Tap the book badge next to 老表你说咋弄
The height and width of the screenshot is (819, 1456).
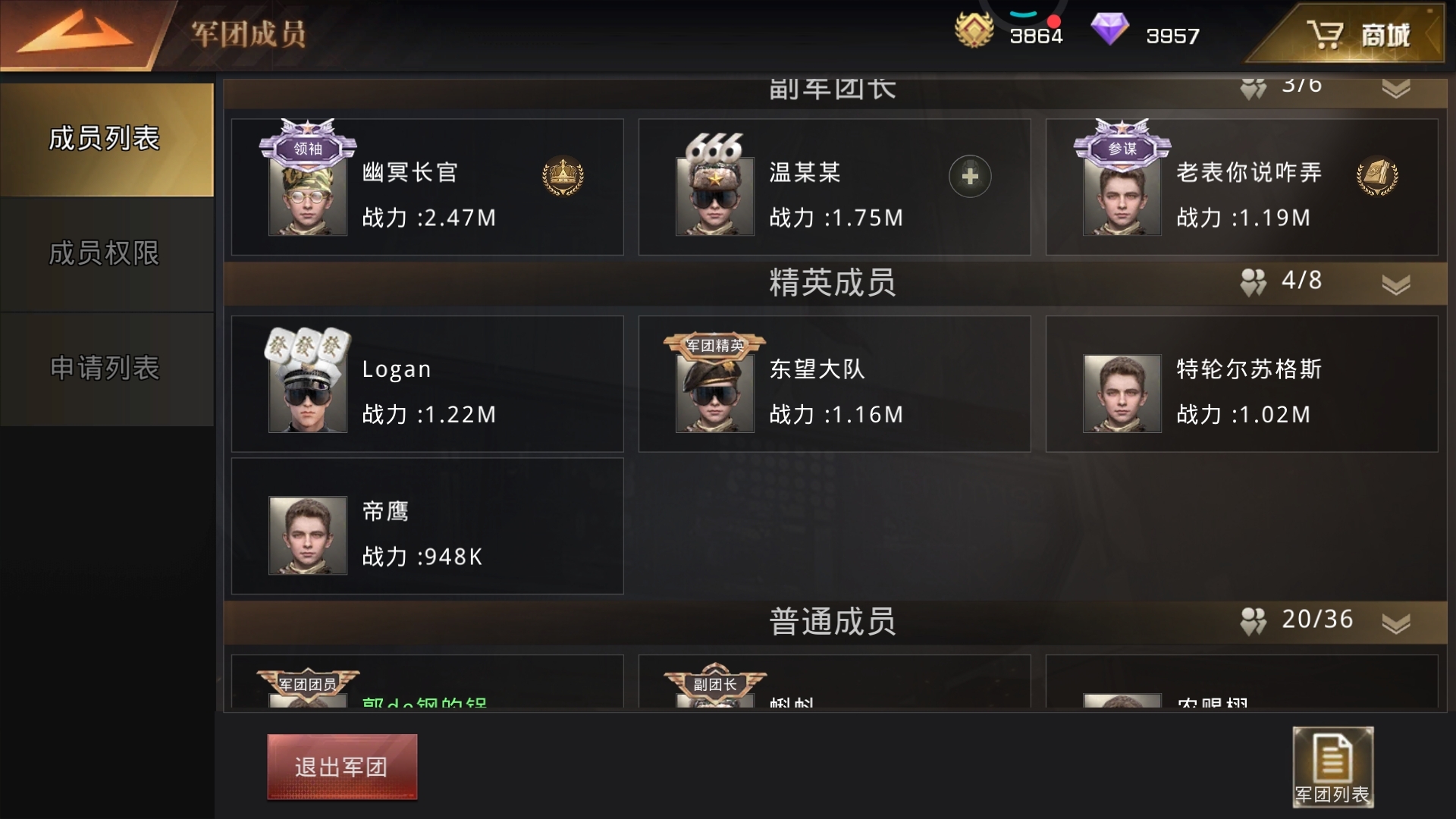(x=1377, y=176)
